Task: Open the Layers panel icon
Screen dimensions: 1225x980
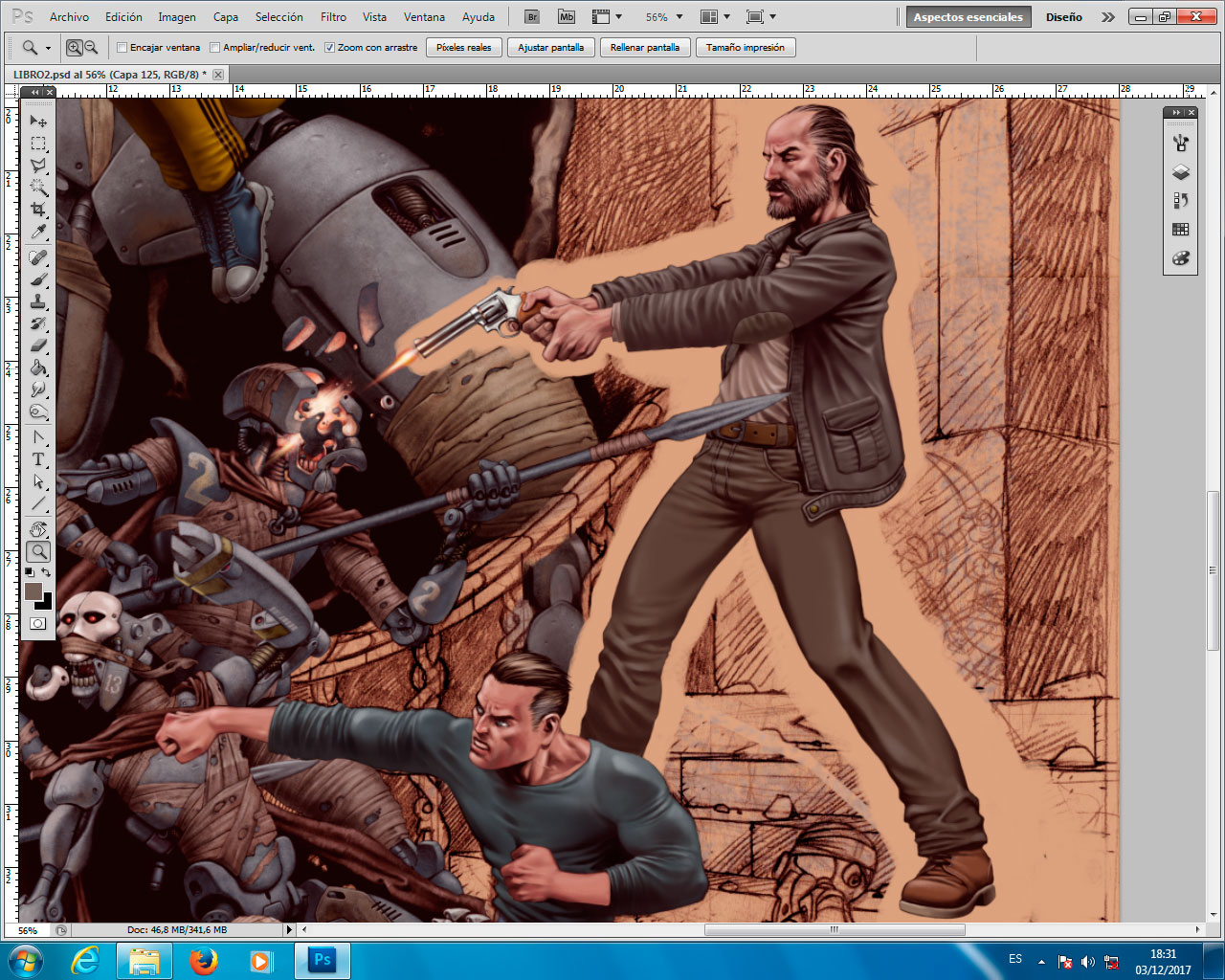Action: 1180,172
